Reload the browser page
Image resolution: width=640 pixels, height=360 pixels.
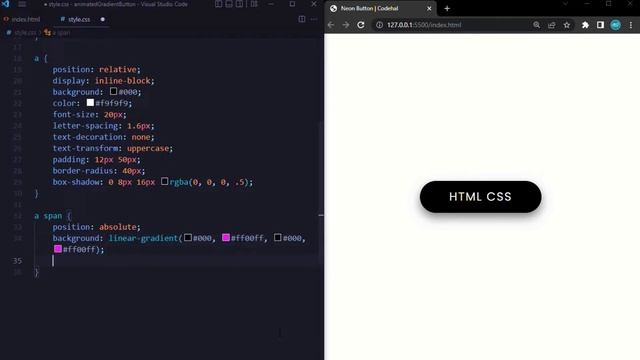[x=361, y=25]
